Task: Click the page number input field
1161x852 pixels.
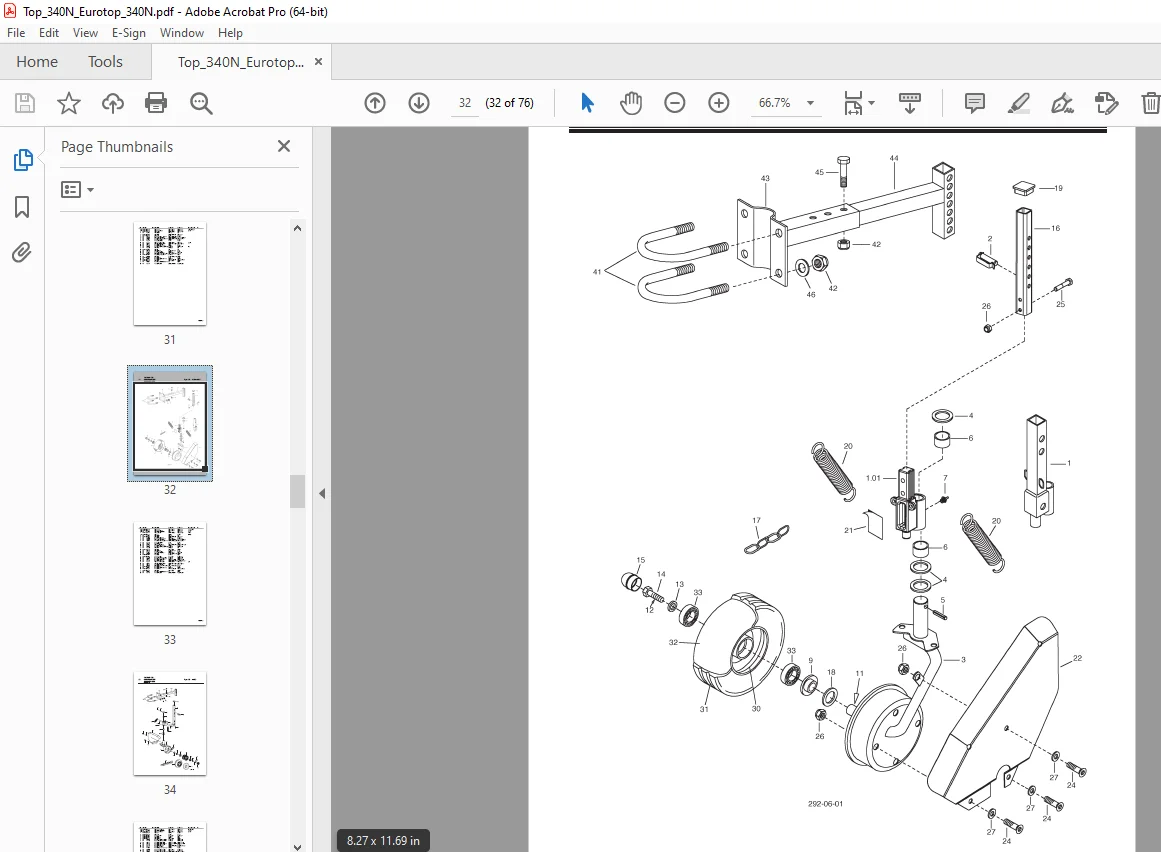Action: tap(465, 103)
